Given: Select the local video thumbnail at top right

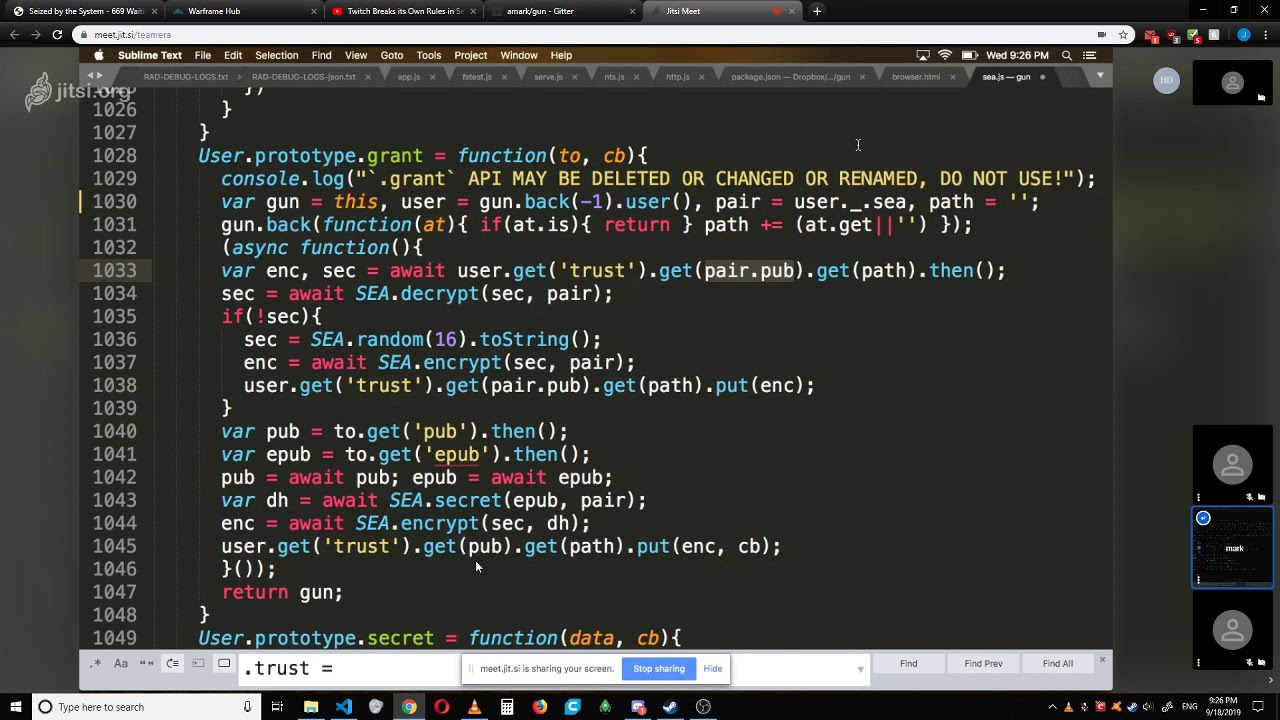Looking at the screenshot, I should [x=1233, y=83].
